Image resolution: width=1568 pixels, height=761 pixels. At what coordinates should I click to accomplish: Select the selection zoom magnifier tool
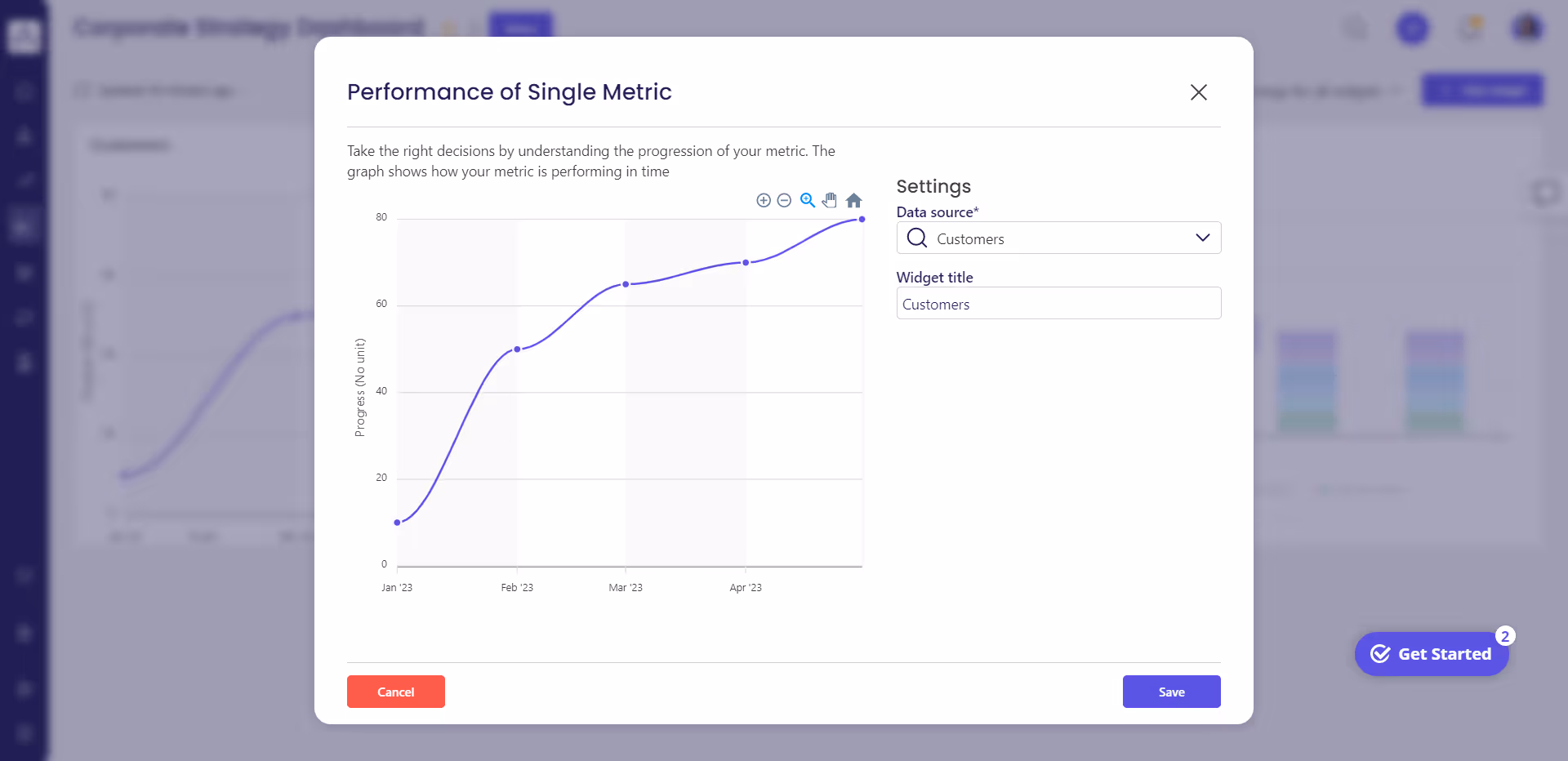point(808,200)
